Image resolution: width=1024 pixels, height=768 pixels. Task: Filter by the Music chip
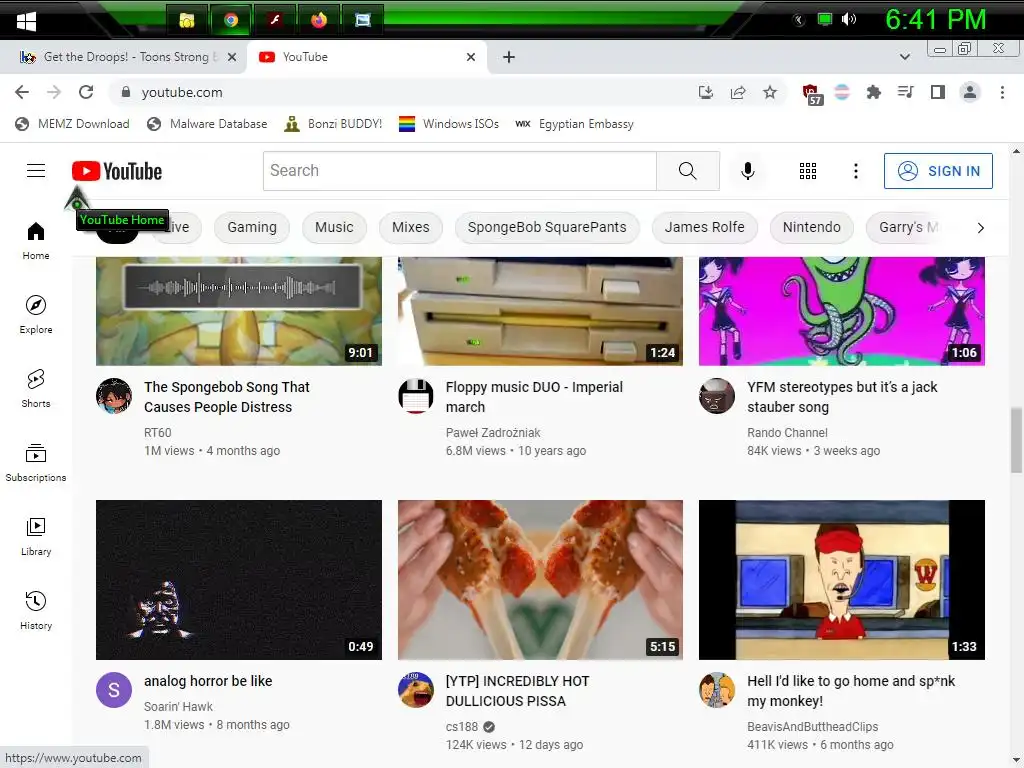(334, 227)
